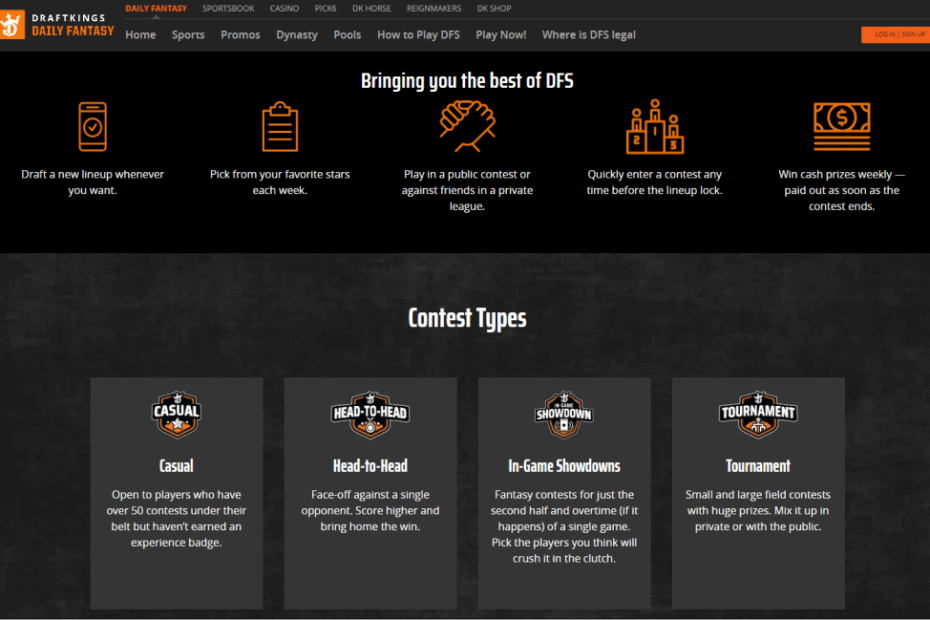Select the Tournament contest badge

click(x=758, y=414)
